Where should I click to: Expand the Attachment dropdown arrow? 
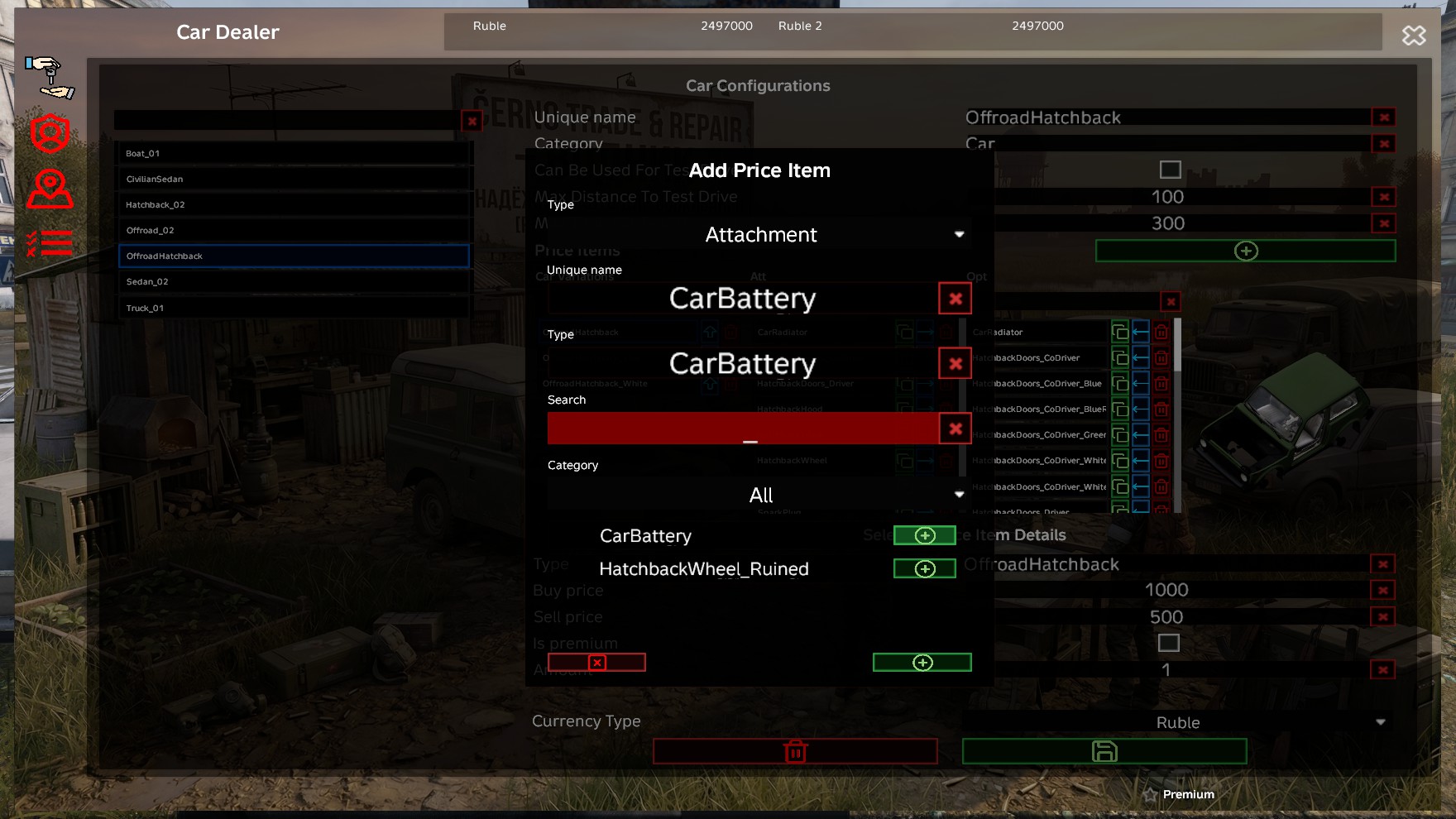(x=960, y=235)
